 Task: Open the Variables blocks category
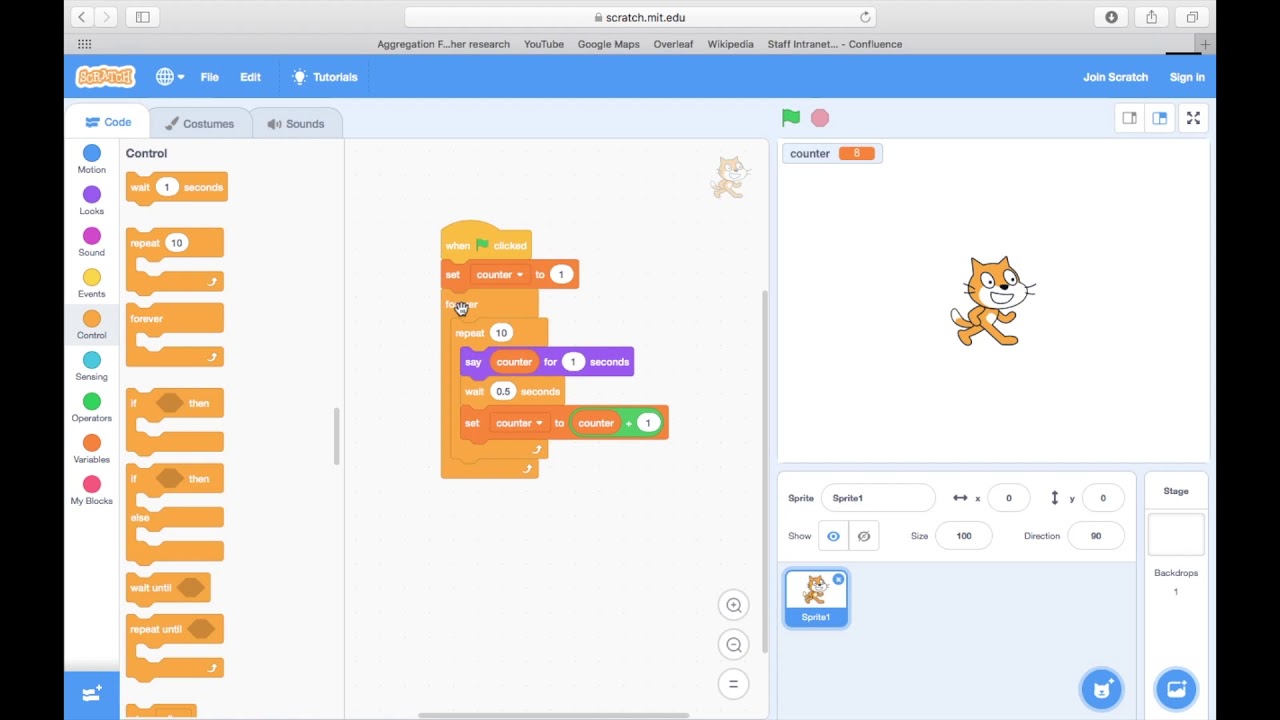point(92,449)
